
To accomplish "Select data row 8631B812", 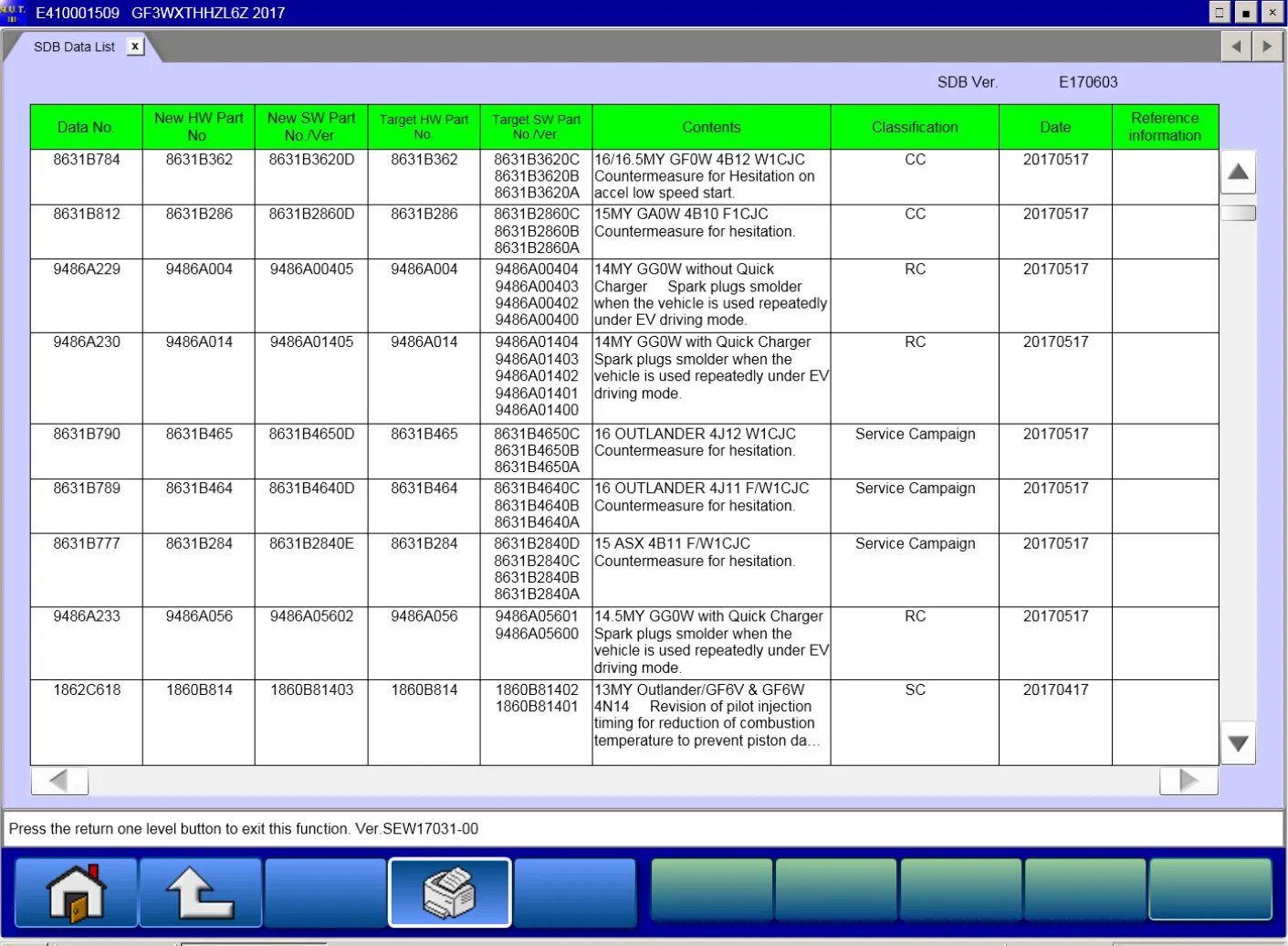I will pos(624,232).
